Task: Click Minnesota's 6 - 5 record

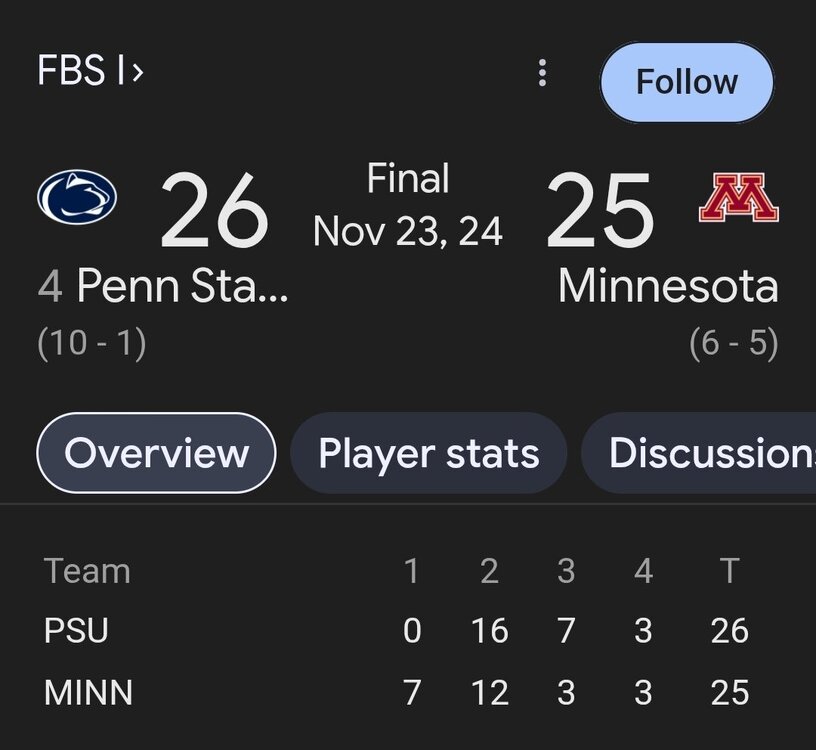Action: pyautogui.click(x=734, y=344)
